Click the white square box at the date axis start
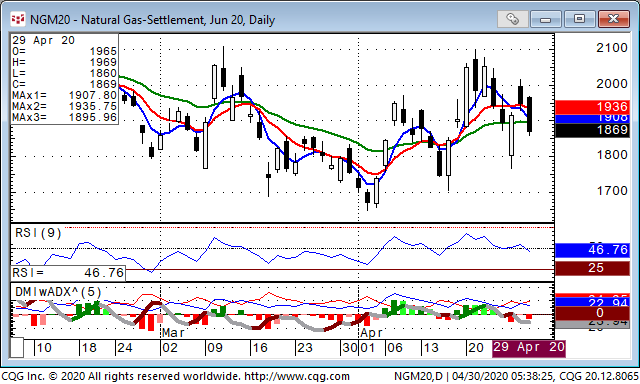The image size is (640, 384). (17, 348)
